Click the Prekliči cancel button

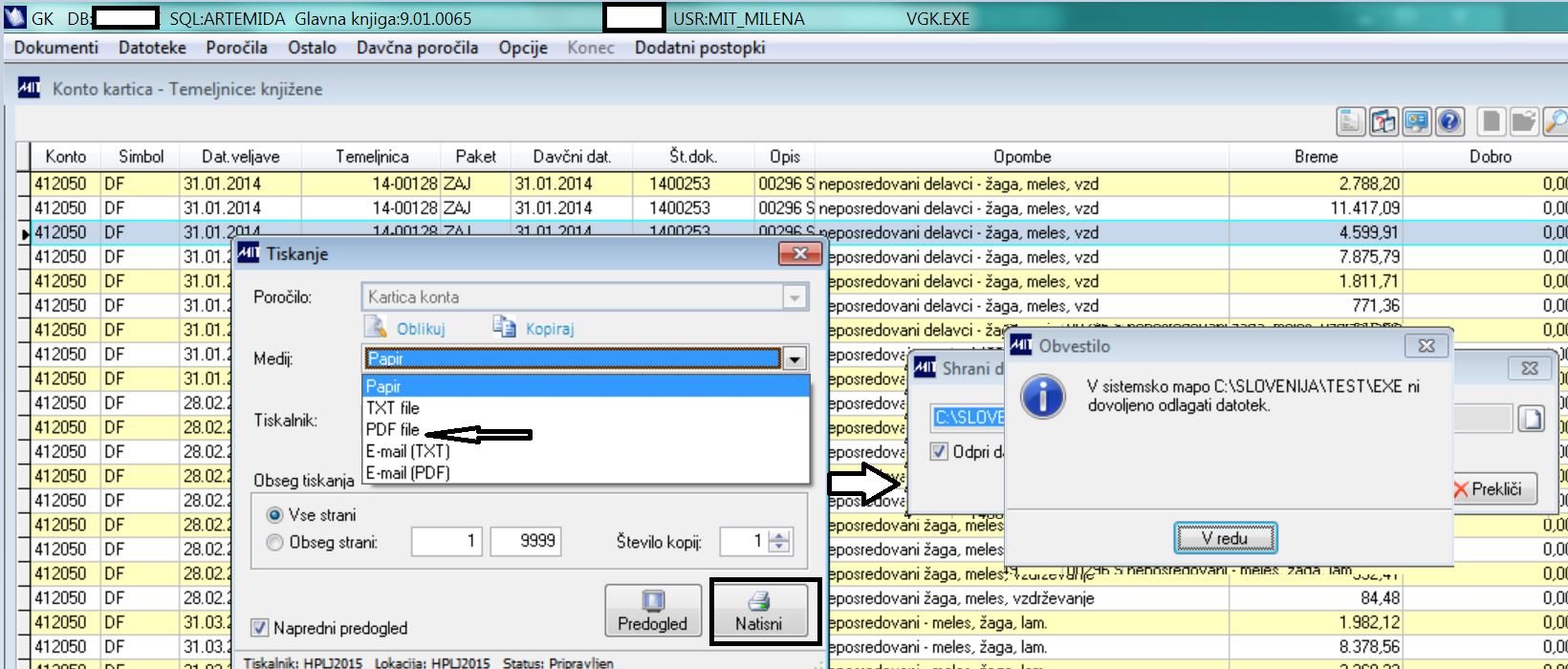point(1494,489)
